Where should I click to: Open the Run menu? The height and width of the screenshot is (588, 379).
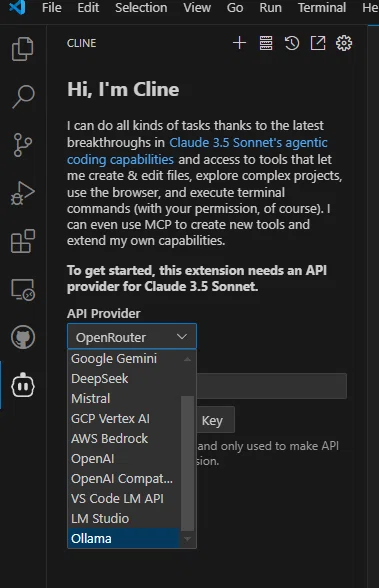point(270,8)
